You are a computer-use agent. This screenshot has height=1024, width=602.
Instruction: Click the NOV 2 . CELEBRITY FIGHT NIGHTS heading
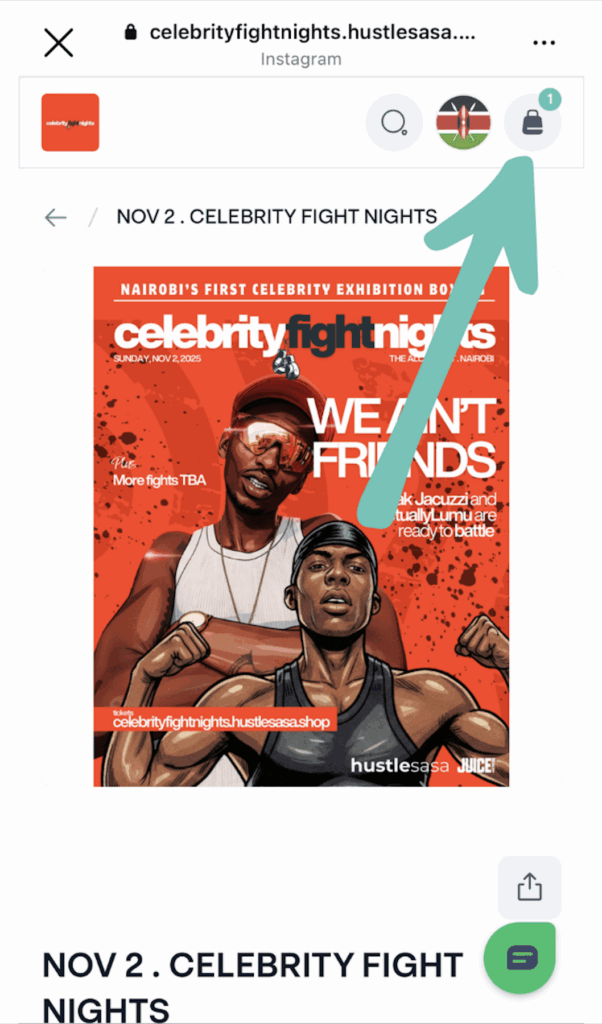point(253,985)
